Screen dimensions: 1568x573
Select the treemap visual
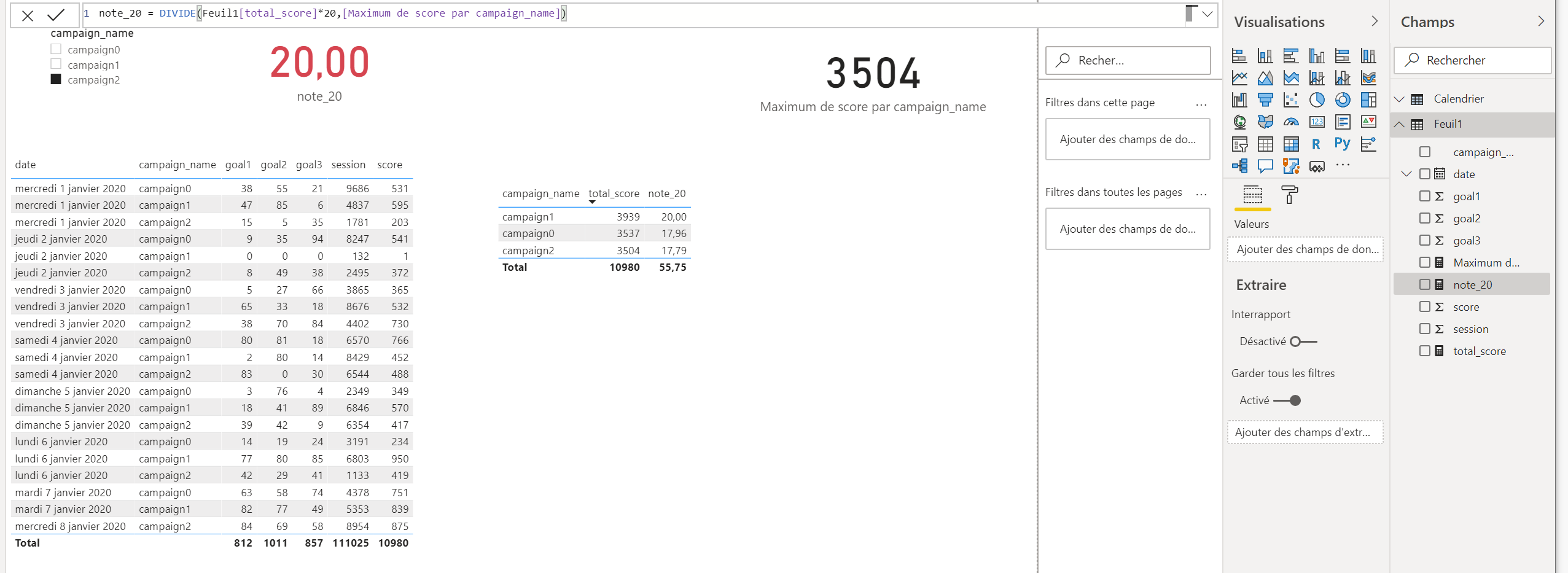click(x=1368, y=100)
